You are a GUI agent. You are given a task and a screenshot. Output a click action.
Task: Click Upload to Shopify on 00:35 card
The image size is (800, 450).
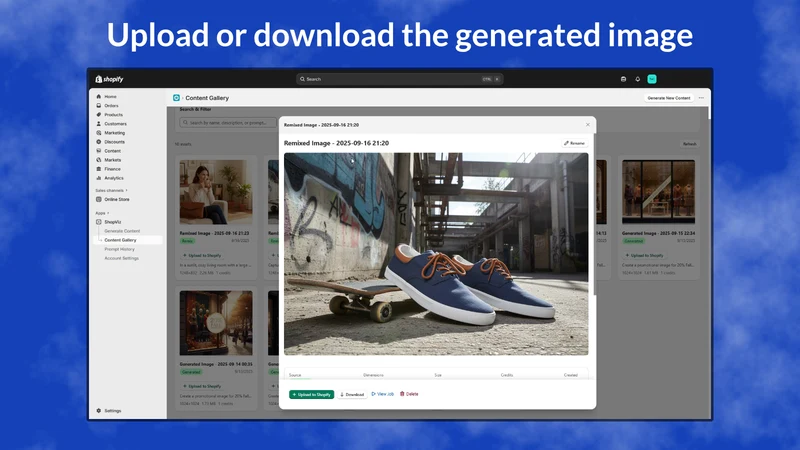pos(202,386)
